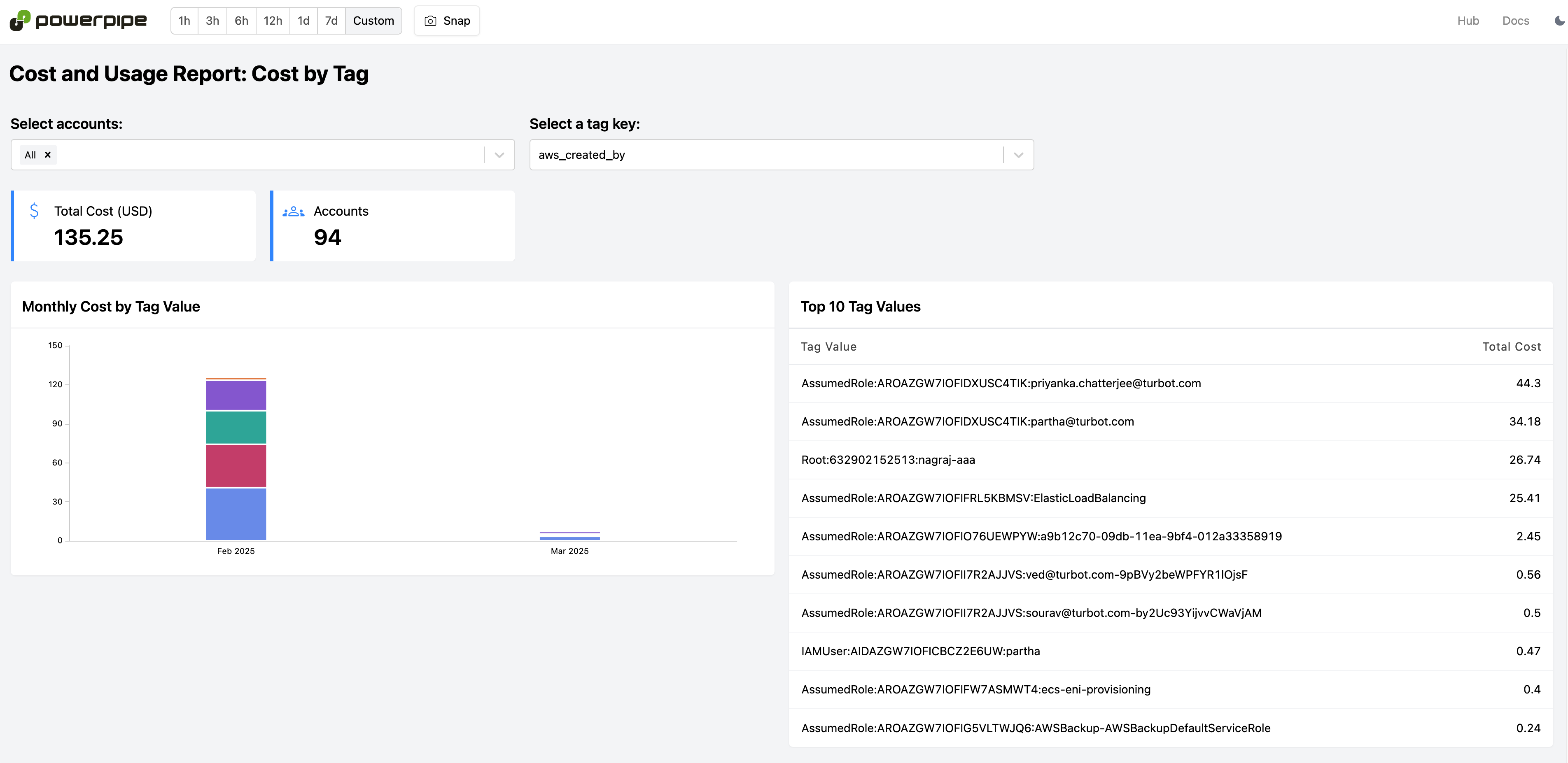The image size is (1568, 763).
Task: Click the dollar sign icon on Total Cost card
Action: [x=34, y=211]
